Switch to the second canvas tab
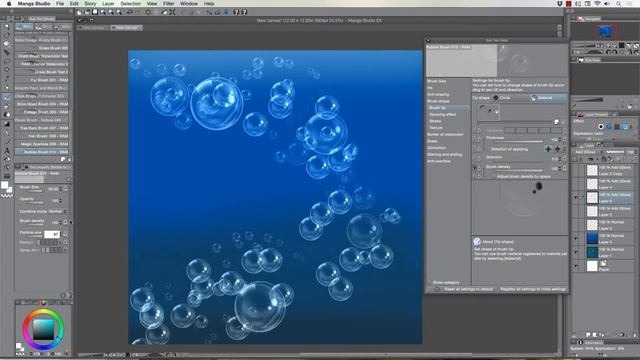The width and height of the screenshot is (640, 360). click(126, 28)
